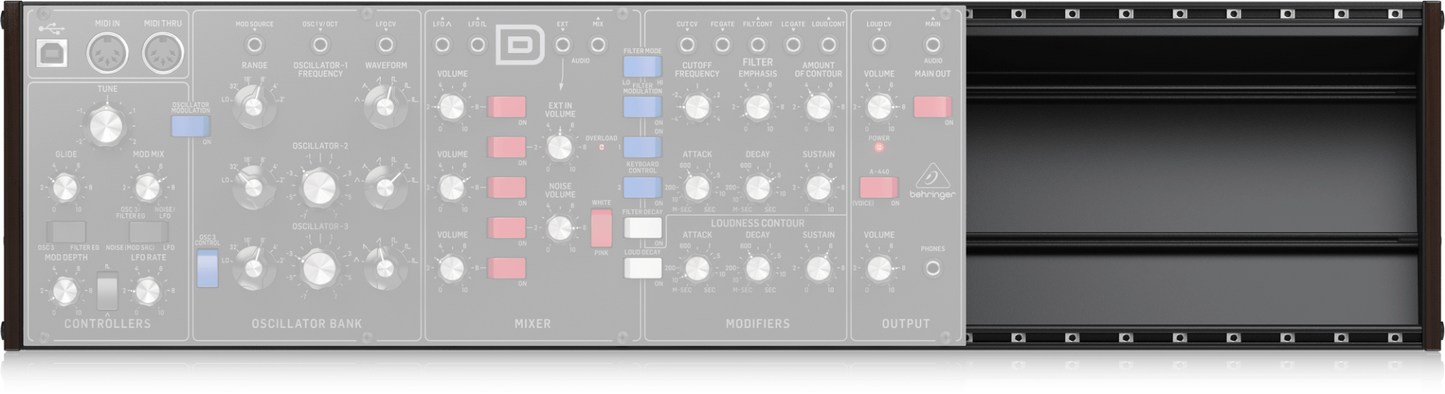
Task: Click the Cutoff Frequency knob
Action: [697, 107]
